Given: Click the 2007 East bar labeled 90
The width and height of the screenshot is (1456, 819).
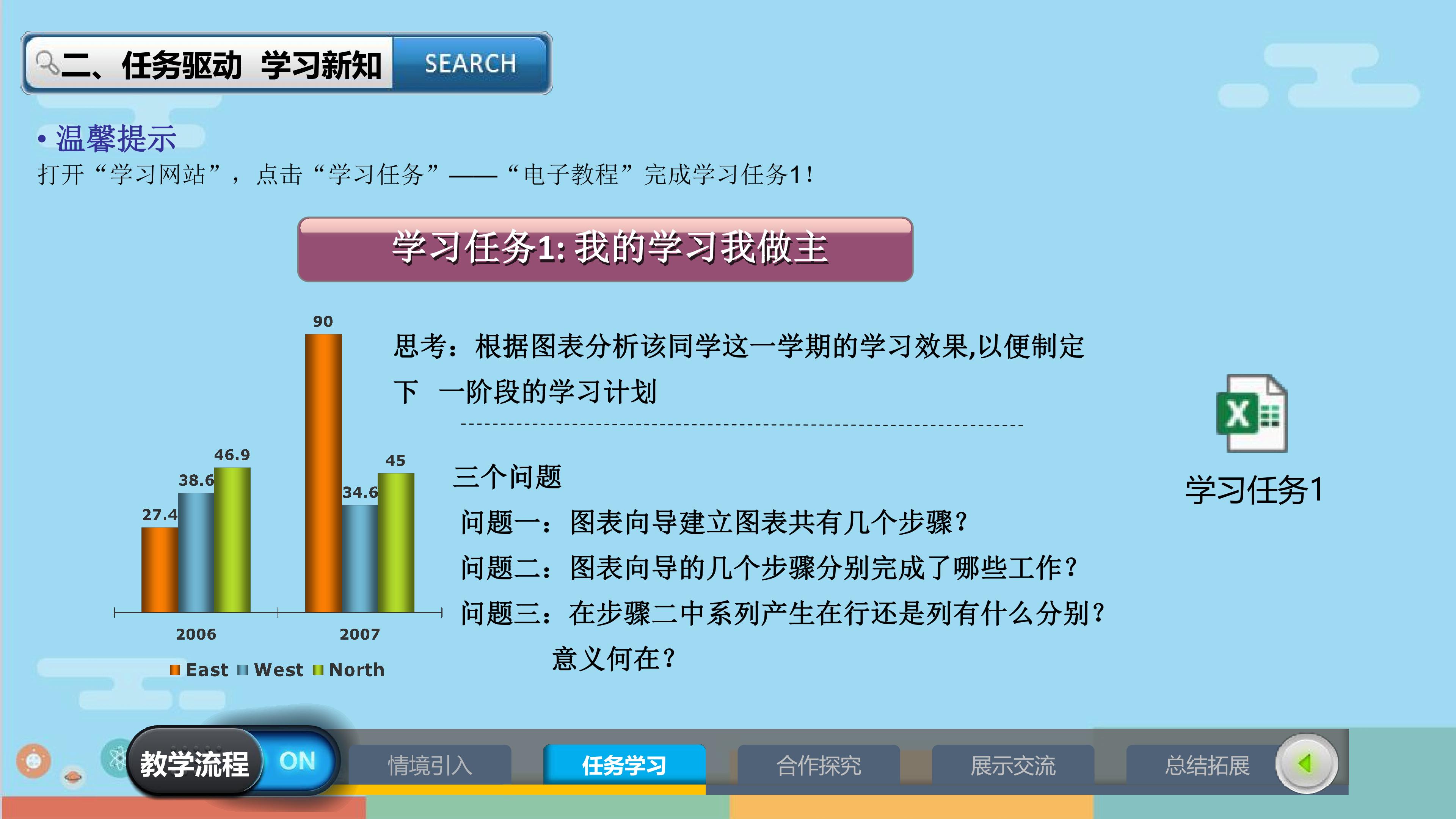Looking at the screenshot, I should pyautogui.click(x=323, y=473).
